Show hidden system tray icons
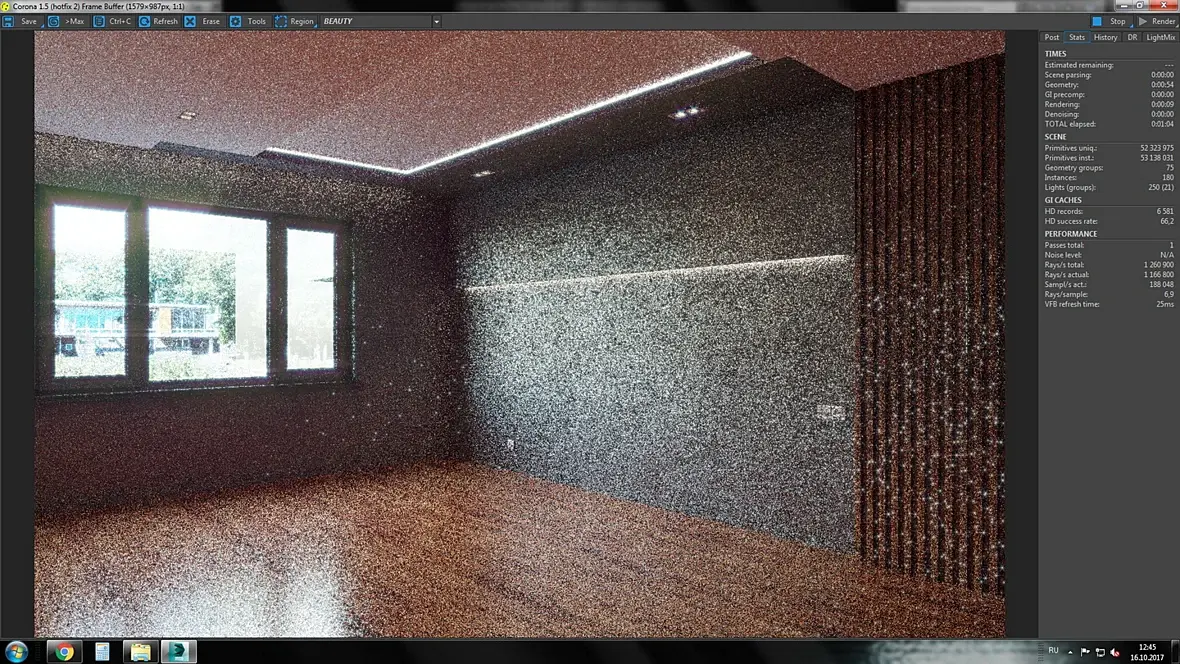 click(1070, 652)
